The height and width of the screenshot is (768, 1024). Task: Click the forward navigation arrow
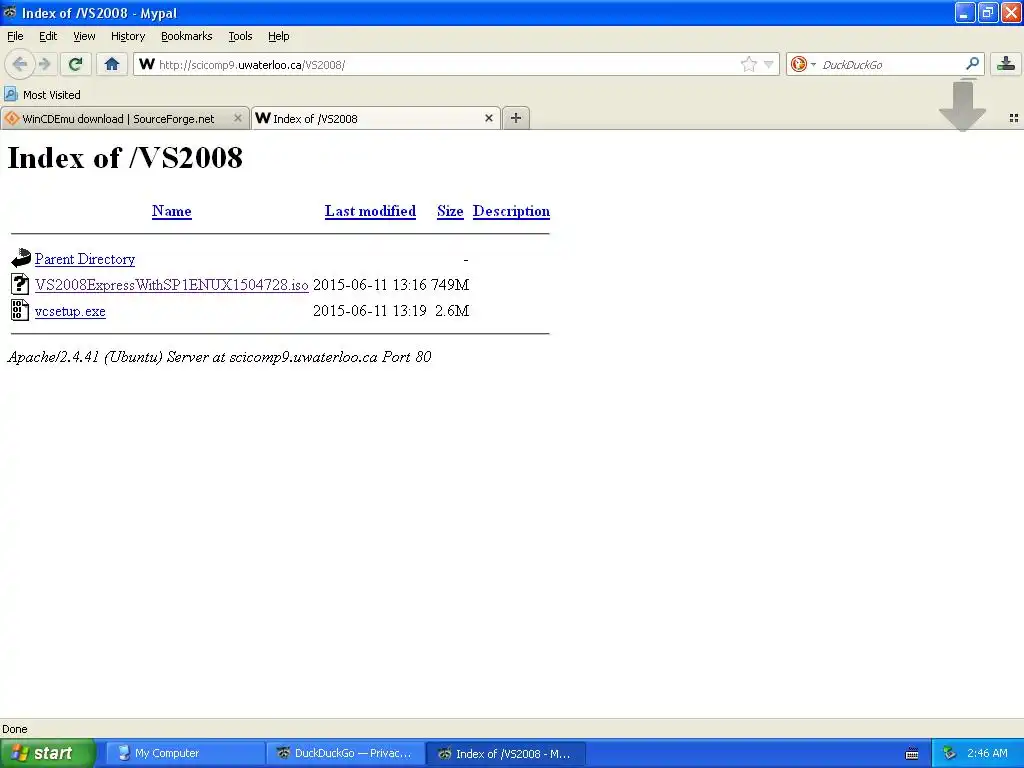[x=44, y=64]
